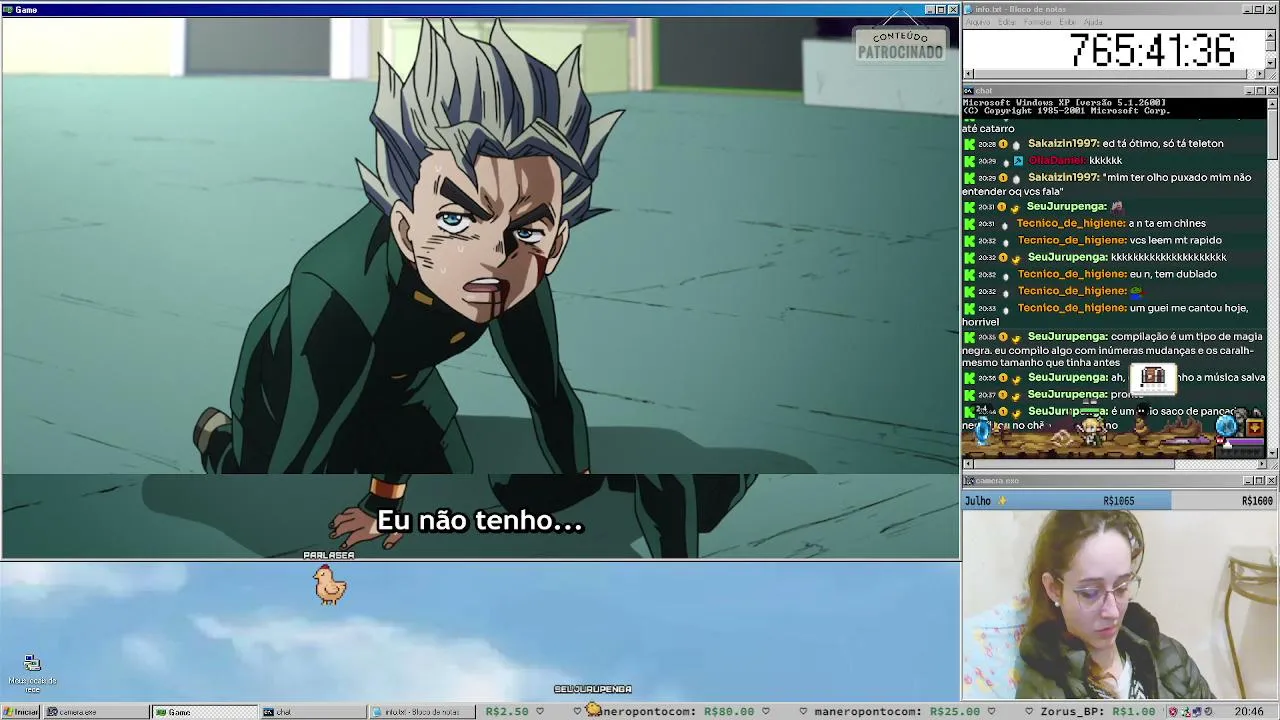Click the chicken badge beside SeuJurupenga 'compilação' message
Screen dimensions: 1280x720
(x=1016, y=338)
